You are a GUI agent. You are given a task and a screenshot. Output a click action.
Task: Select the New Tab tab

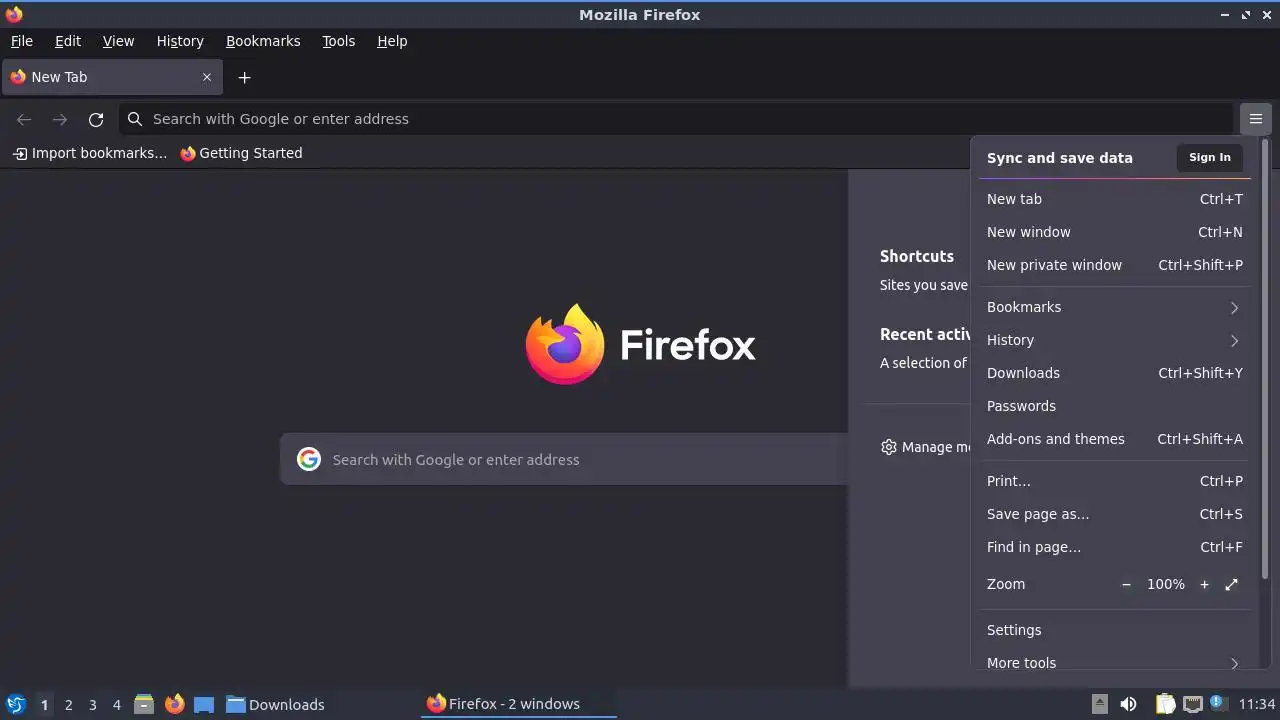click(x=112, y=77)
